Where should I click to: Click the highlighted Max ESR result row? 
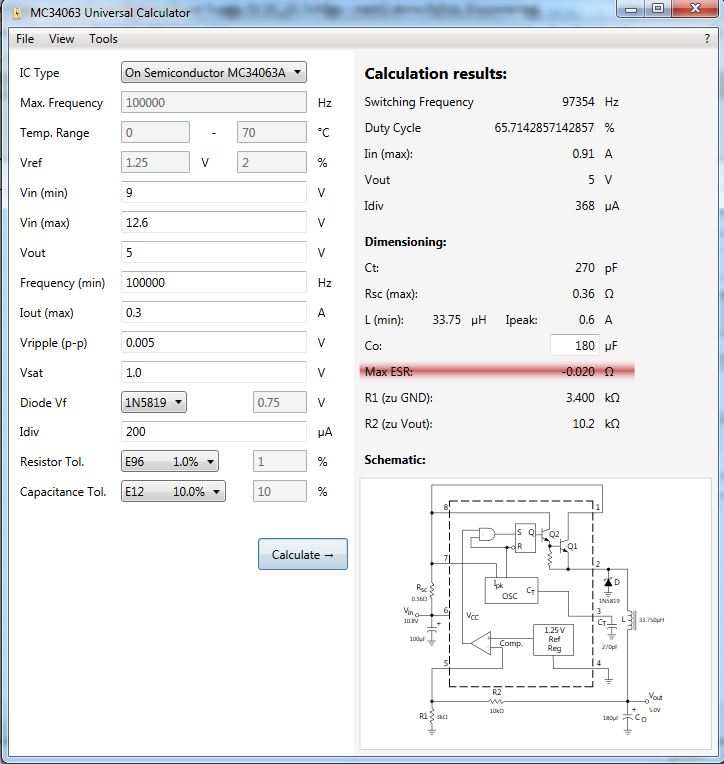coord(497,371)
